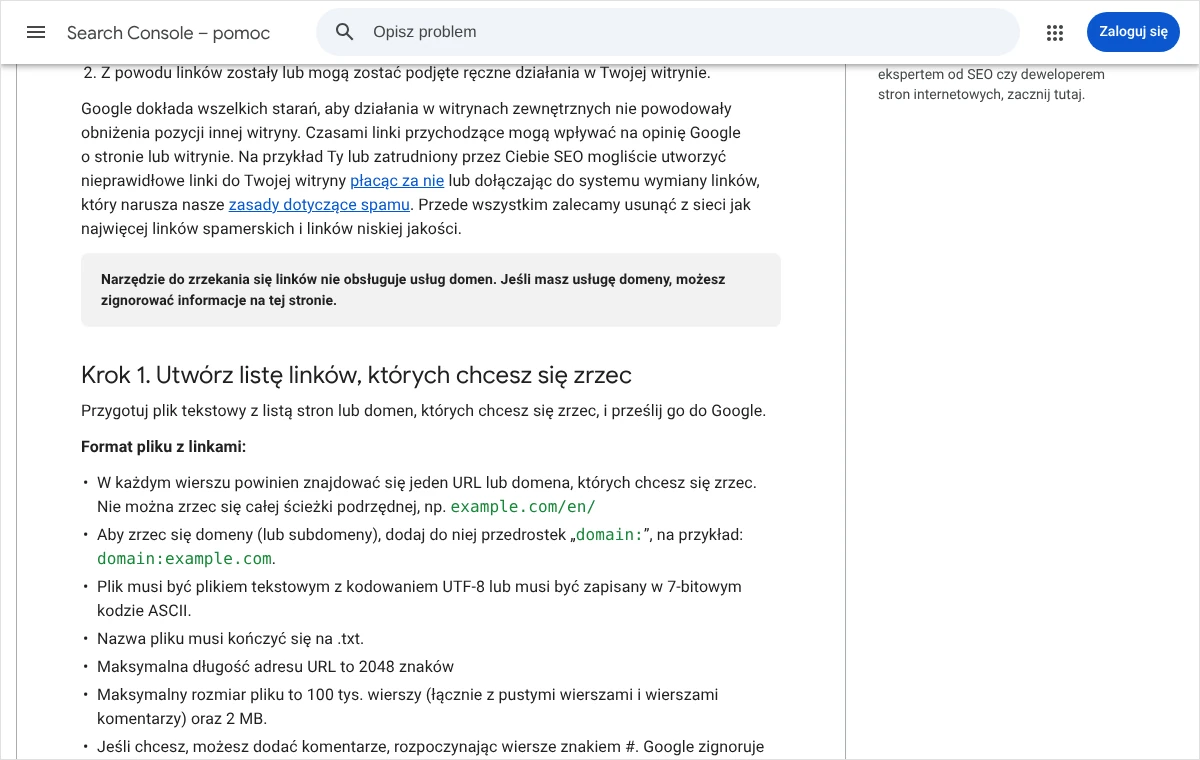Click the domain:example.com code text
This screenshot has height=760, width=1200.
(185, 559)
